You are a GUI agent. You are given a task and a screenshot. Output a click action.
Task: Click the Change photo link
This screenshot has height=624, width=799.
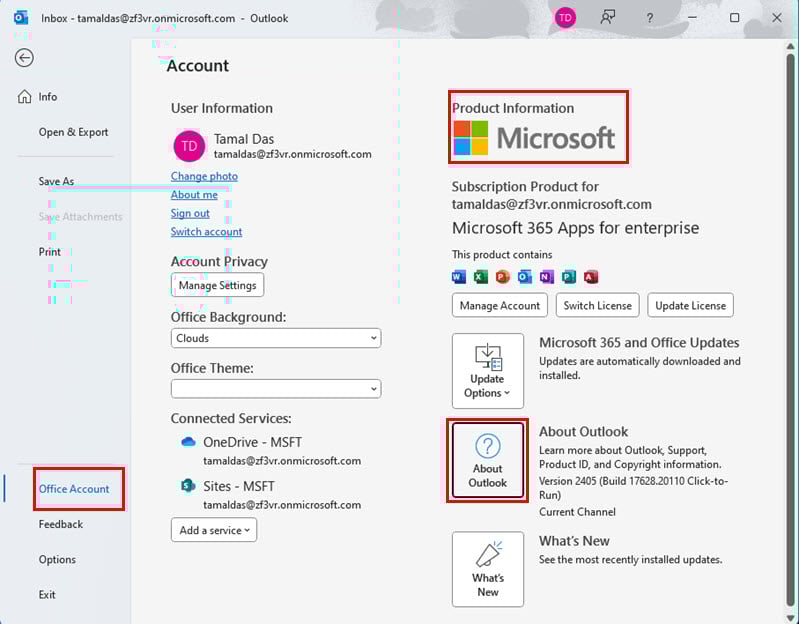point(204,176)
